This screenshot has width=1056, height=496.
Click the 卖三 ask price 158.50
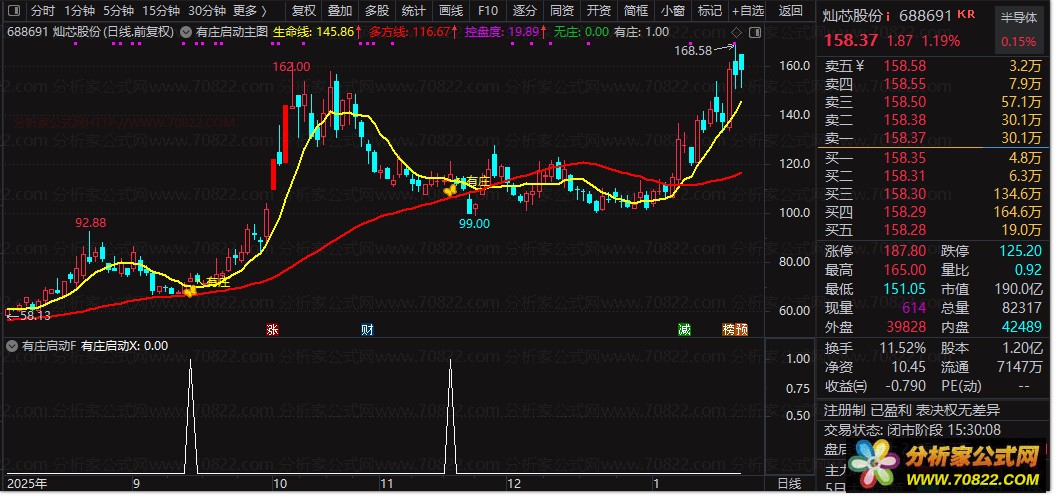[904, 102]
